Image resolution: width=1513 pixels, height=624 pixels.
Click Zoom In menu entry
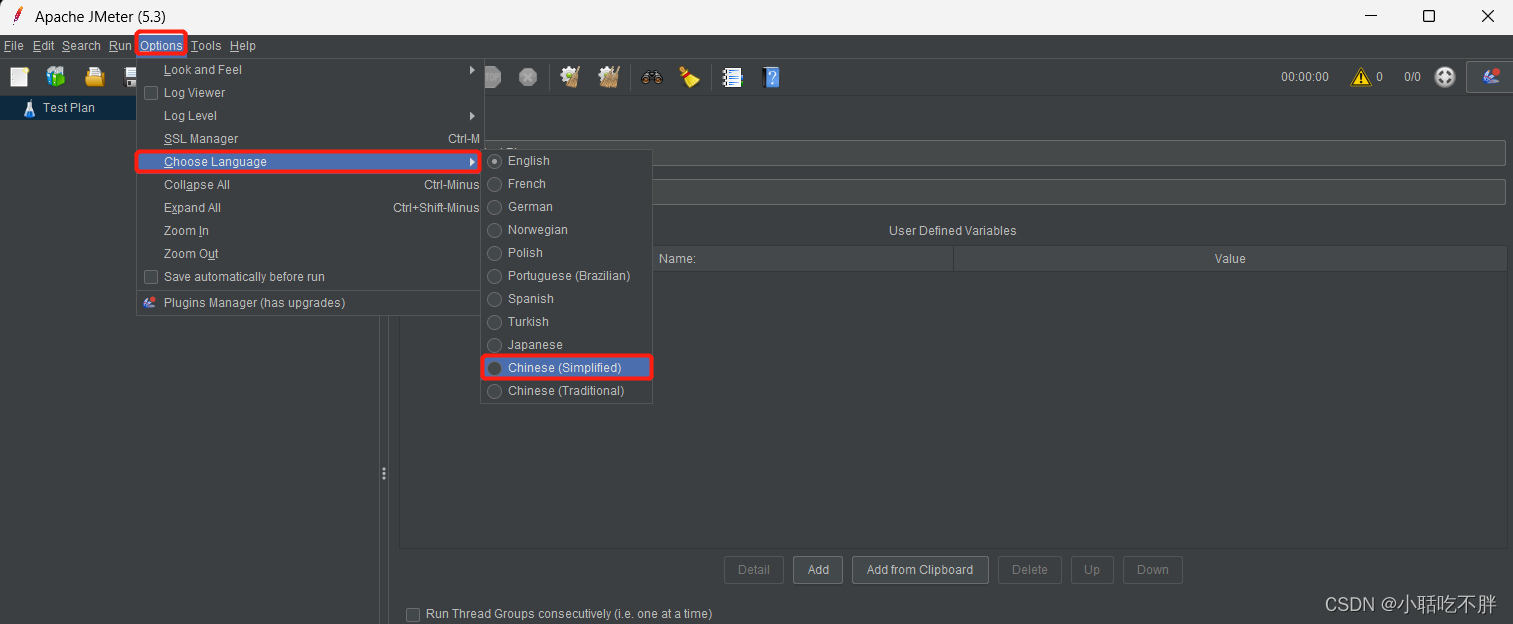[x=310, y=231]
